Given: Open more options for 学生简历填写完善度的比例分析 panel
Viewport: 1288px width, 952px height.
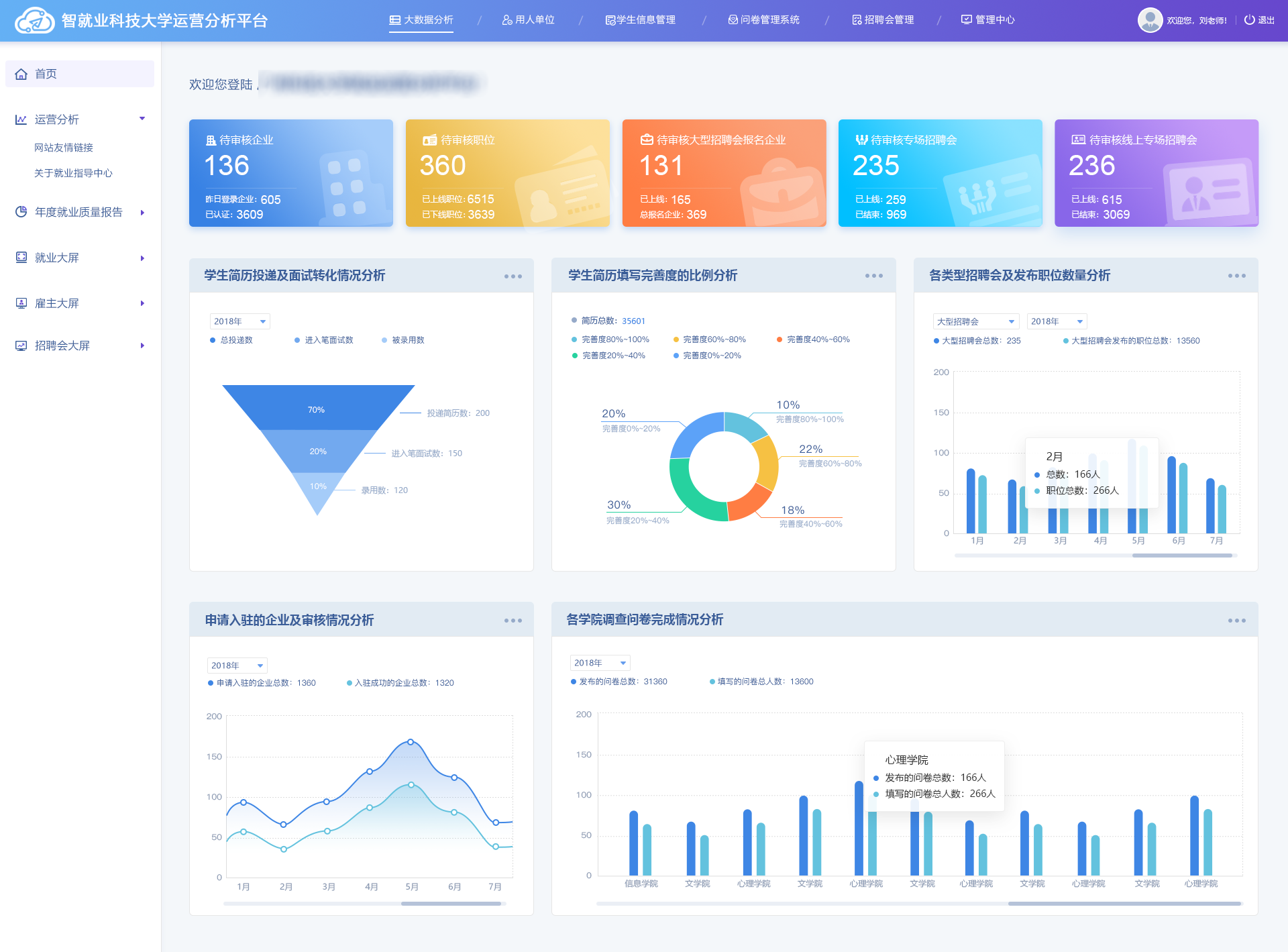Looking at the screenshot, I should 873,276.
